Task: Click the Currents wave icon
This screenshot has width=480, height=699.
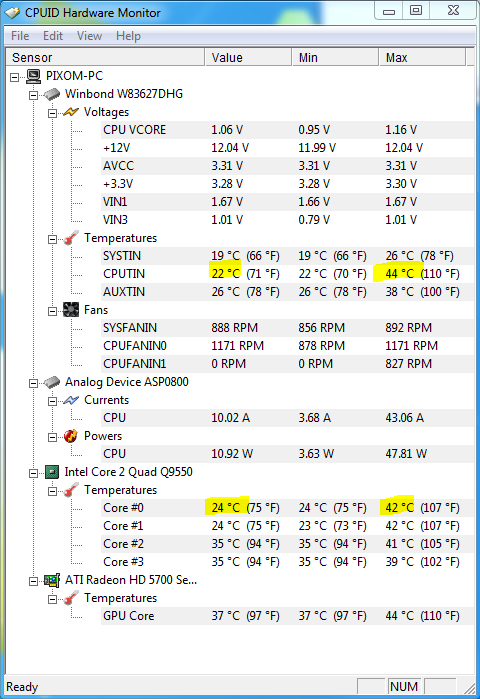Action: click(x=71, y=400)
